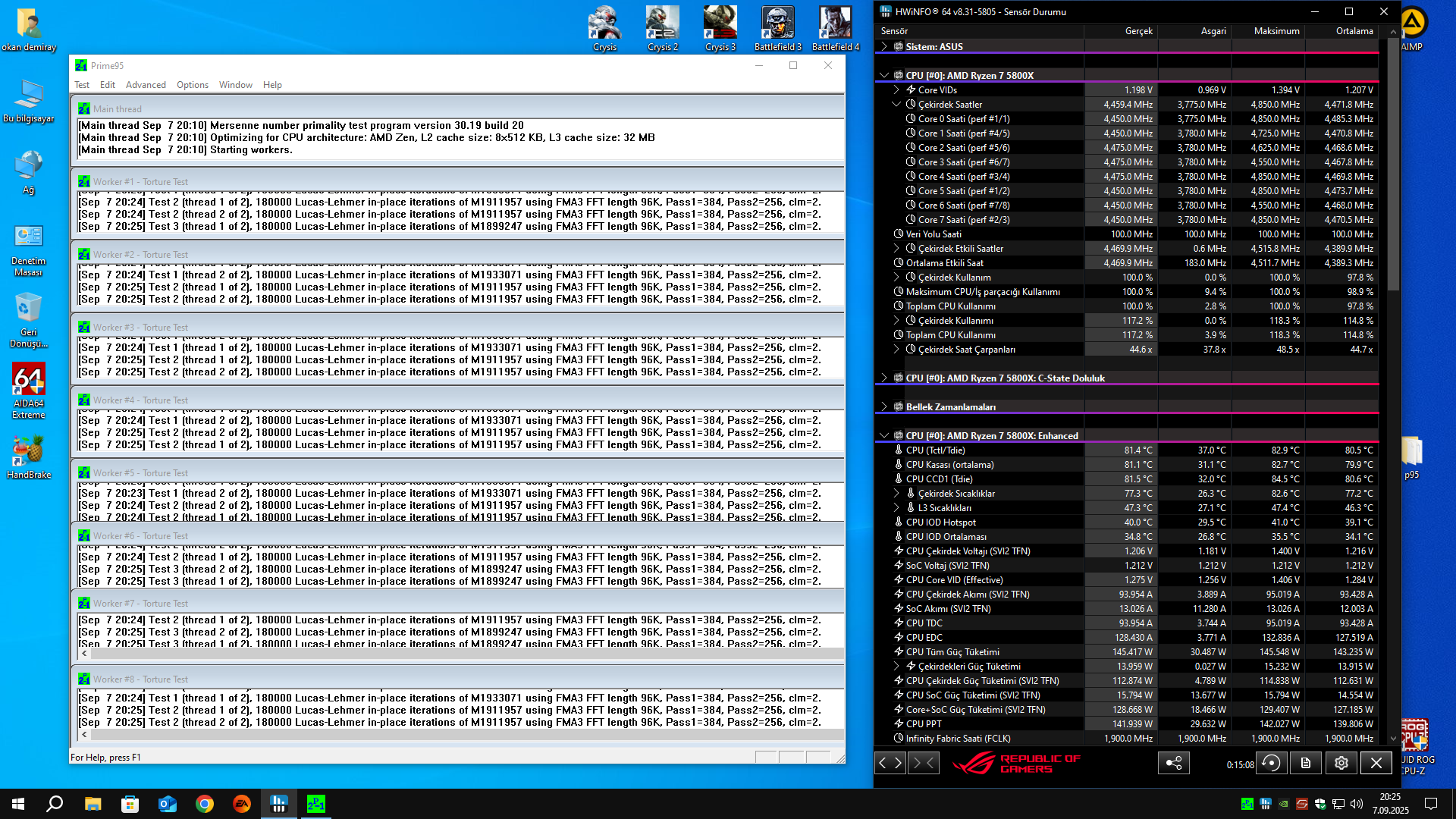
Task: Select Denetim Masası desktop icon
Action: click(x=29, y=250)
